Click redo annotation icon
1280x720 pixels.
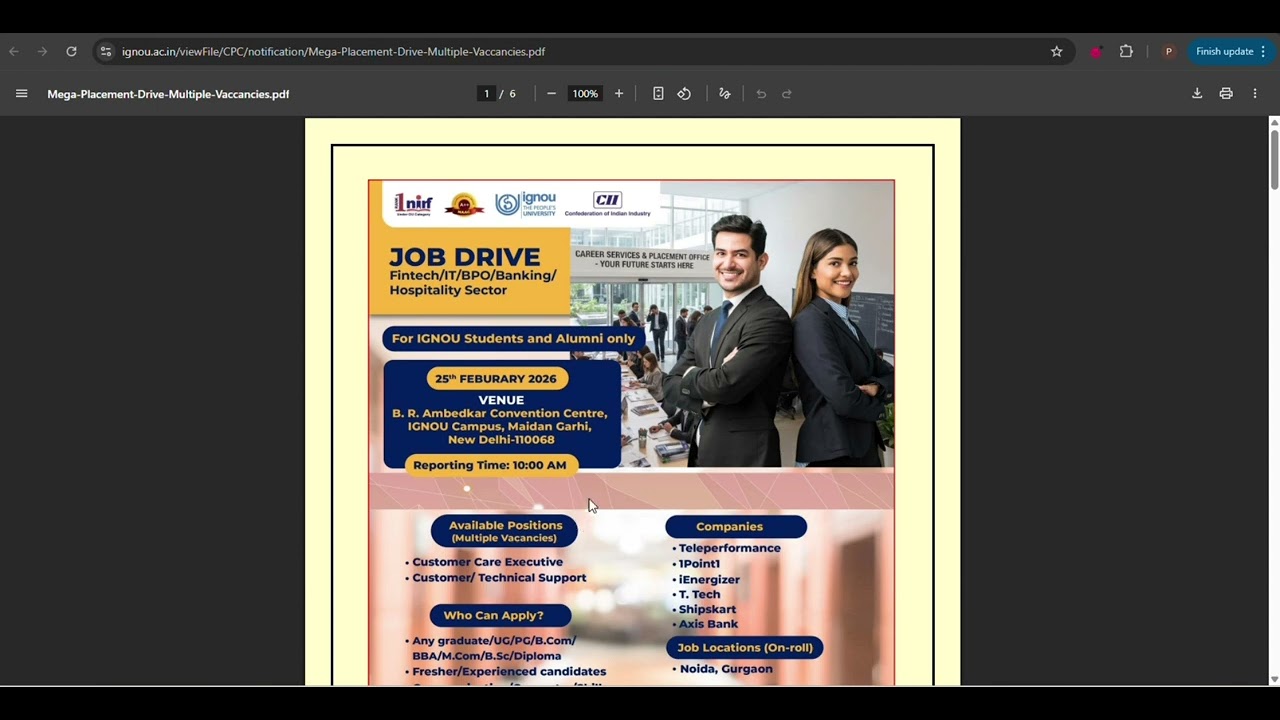click(x=787, y=94)
